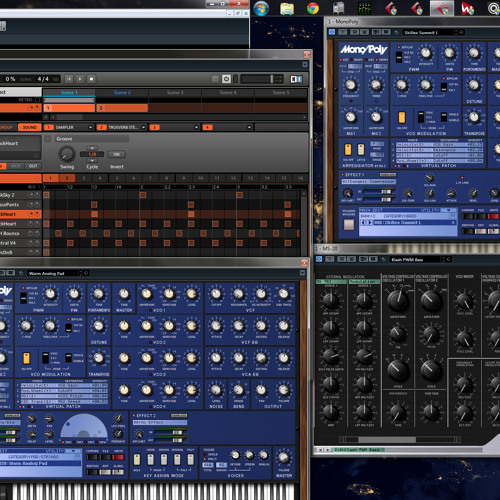Image resolution: width=500 pixels, height=500 pixels.
Task: Select orange pattern clip 2 in the arranger
Action: pyautogui.click(x=122, y=108)
